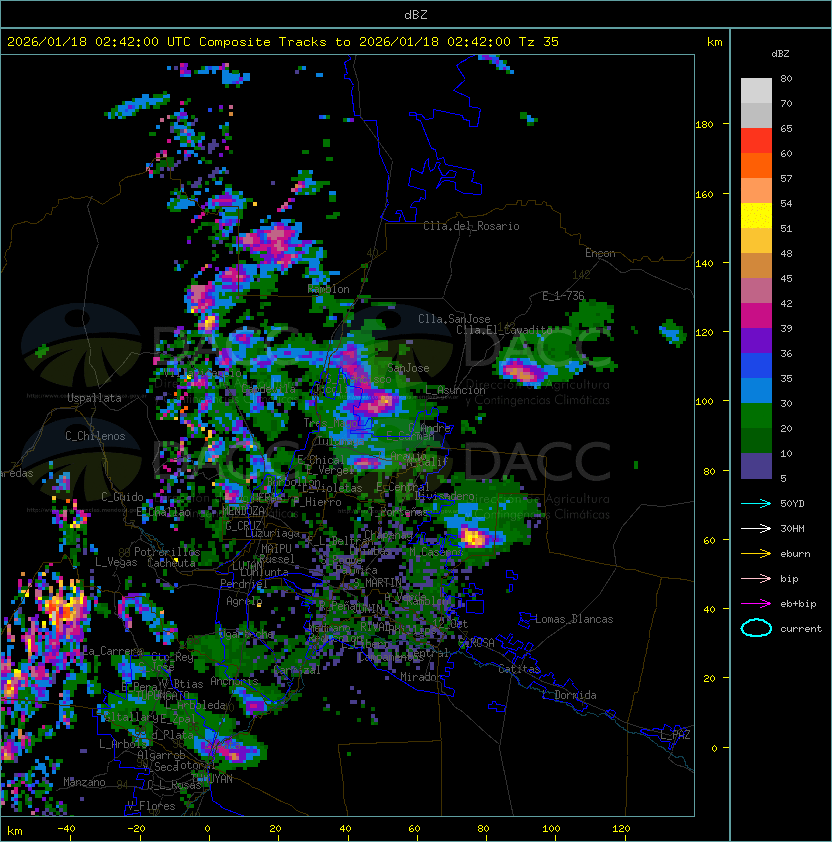Choose the light blue 35 dBZ swatch
832x842 pixels.
point(756,390)
